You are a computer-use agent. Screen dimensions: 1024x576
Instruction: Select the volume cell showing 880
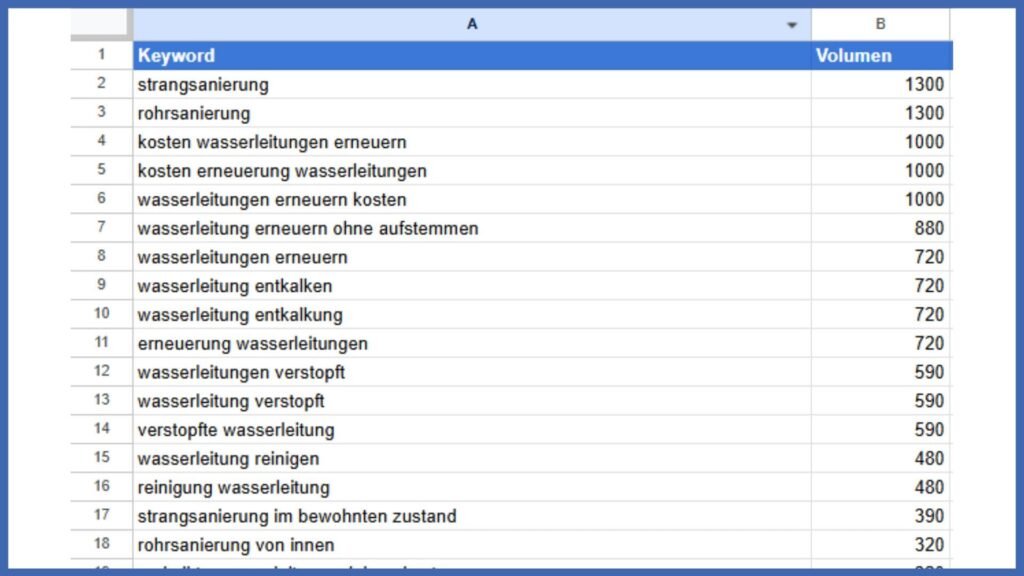880,229
